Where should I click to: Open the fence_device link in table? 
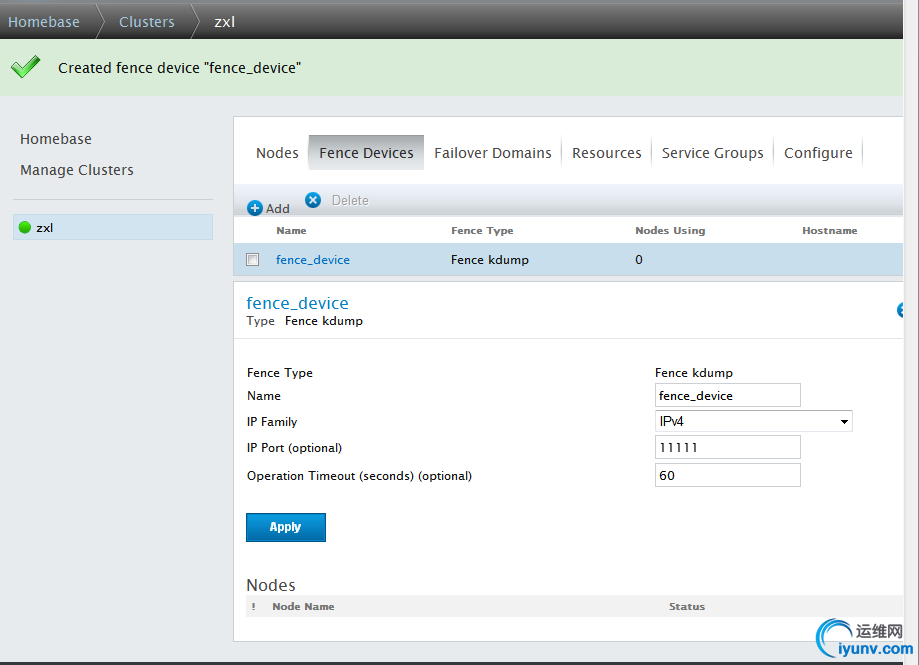click(x=313, y=260)
